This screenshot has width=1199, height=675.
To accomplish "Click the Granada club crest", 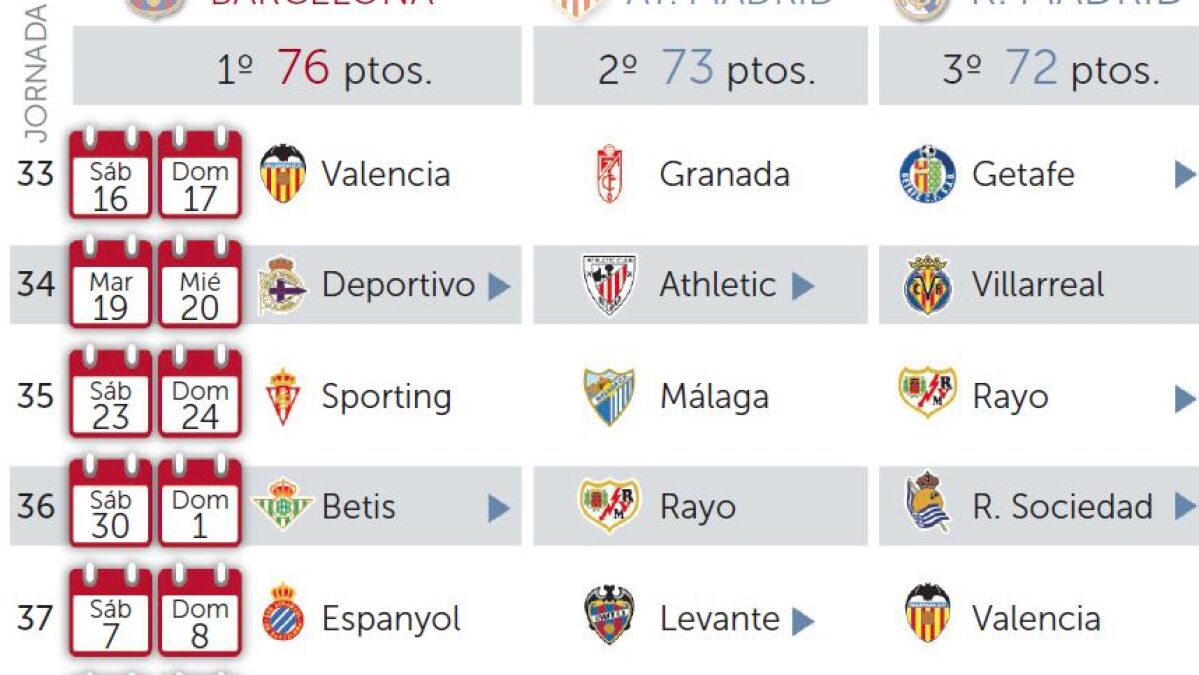I will [x=609, y=174].
